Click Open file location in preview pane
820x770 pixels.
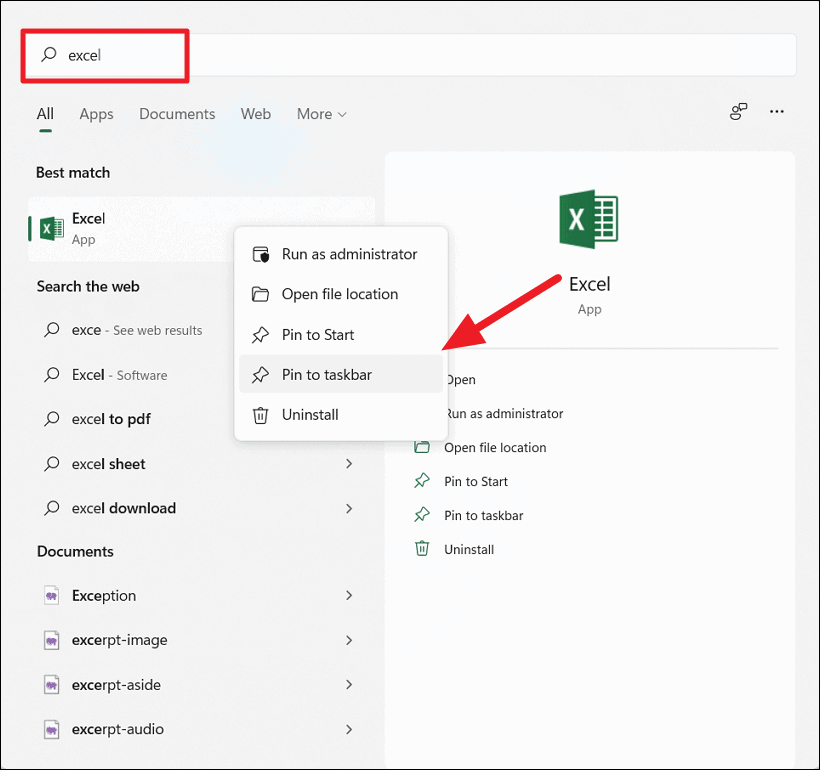click(x=495, y=448)
